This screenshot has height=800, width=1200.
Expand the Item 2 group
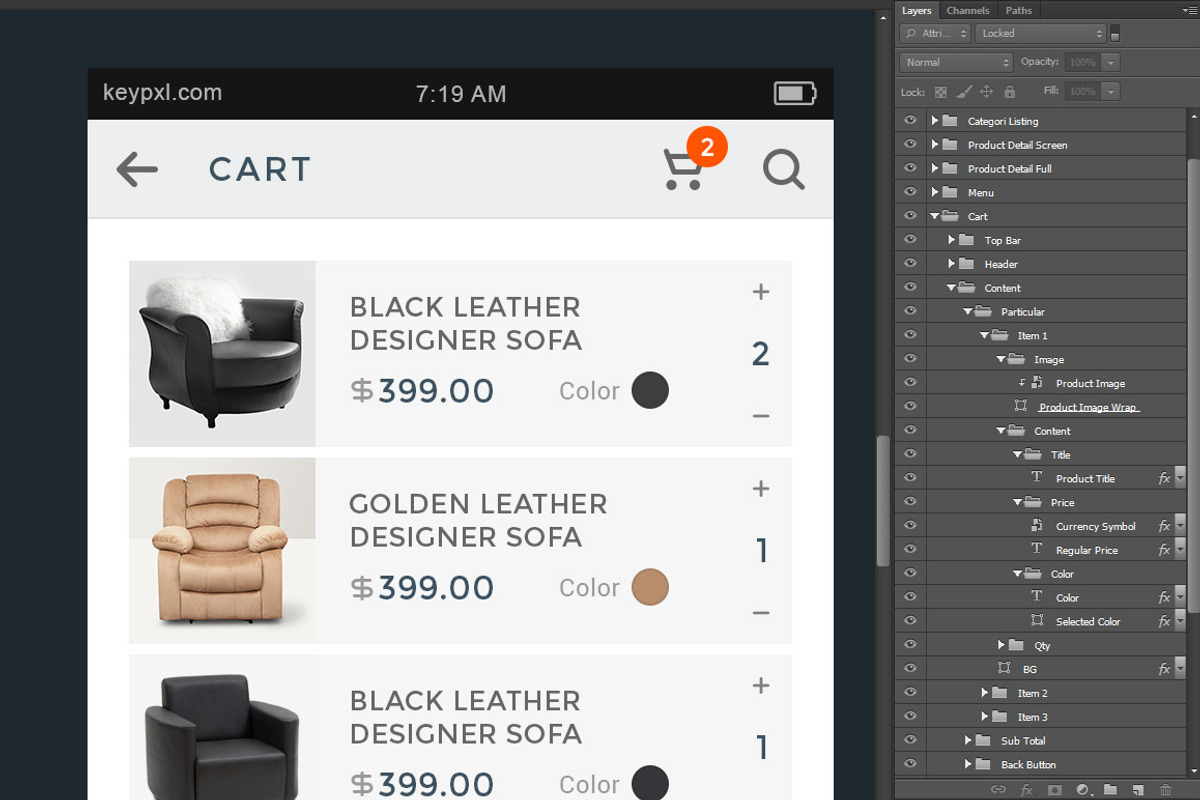pos(985,693)
